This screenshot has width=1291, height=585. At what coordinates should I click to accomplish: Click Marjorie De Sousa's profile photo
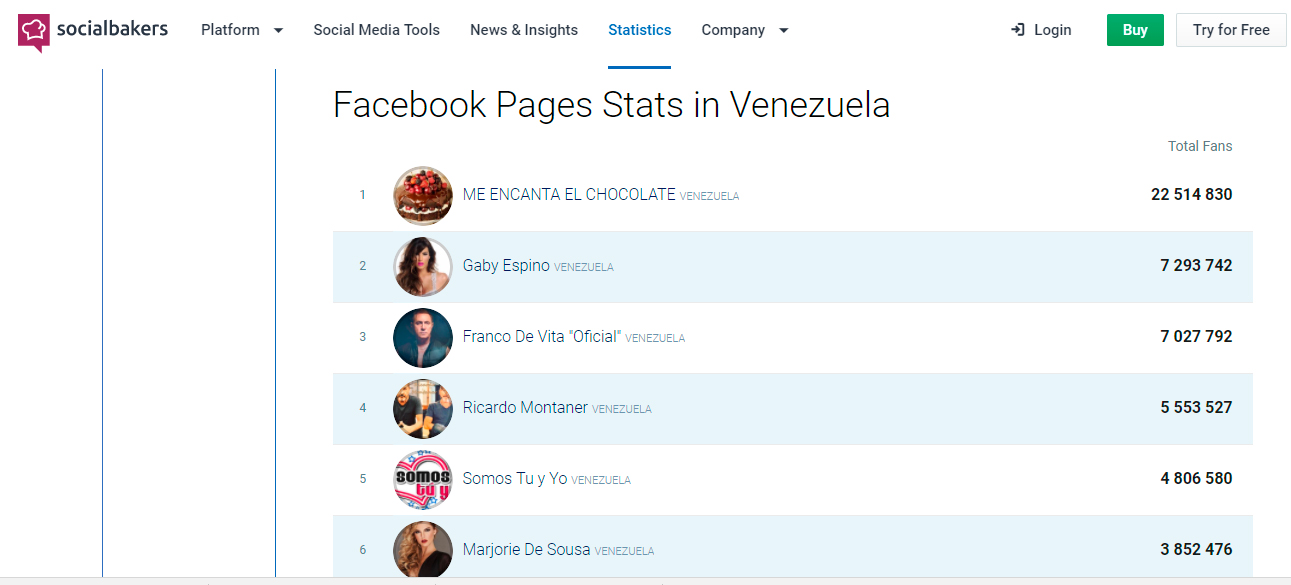tap(423, 549)
